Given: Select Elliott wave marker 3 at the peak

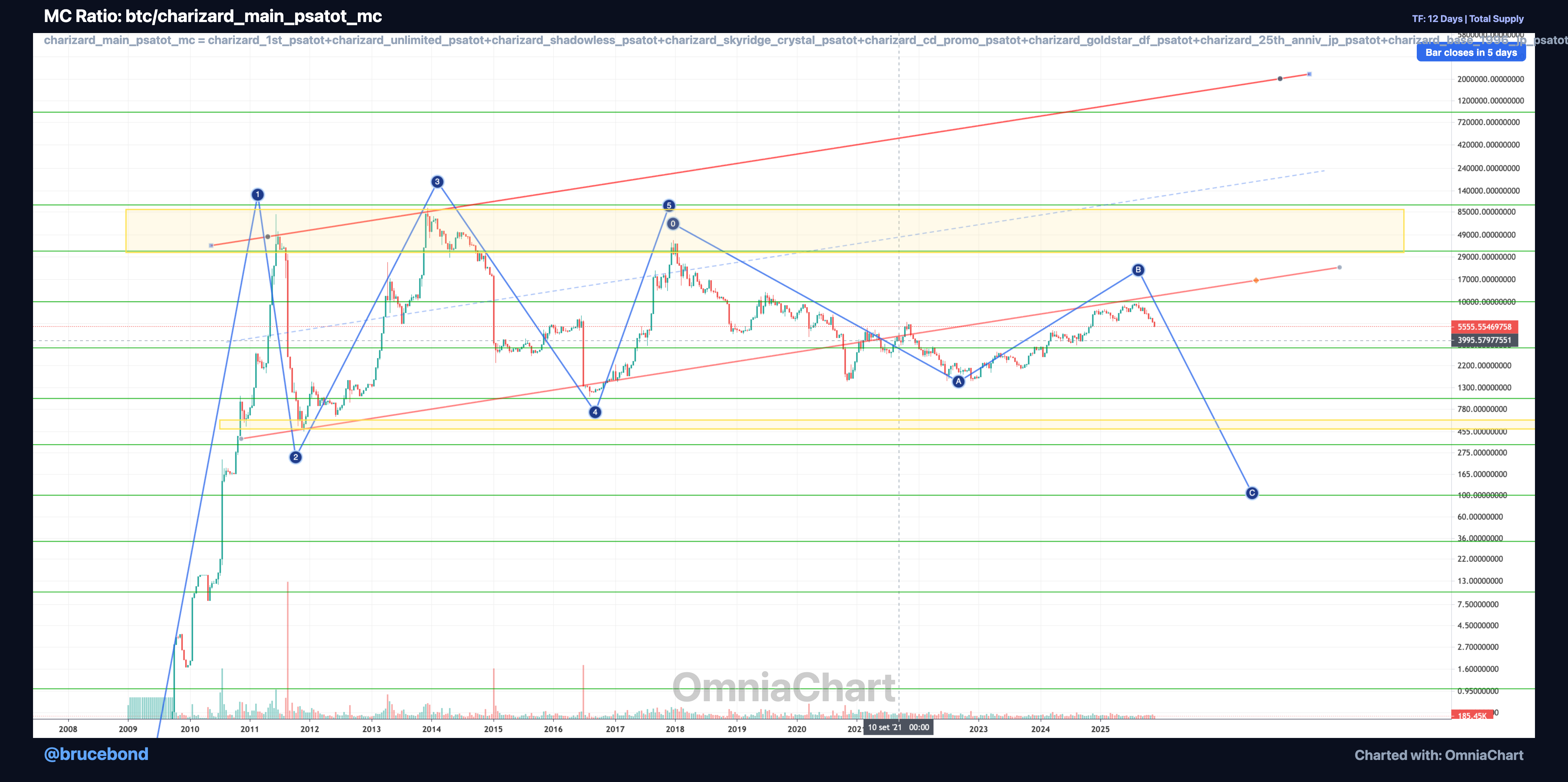Looking at the screenshot, I should click(x=438, y=181).
